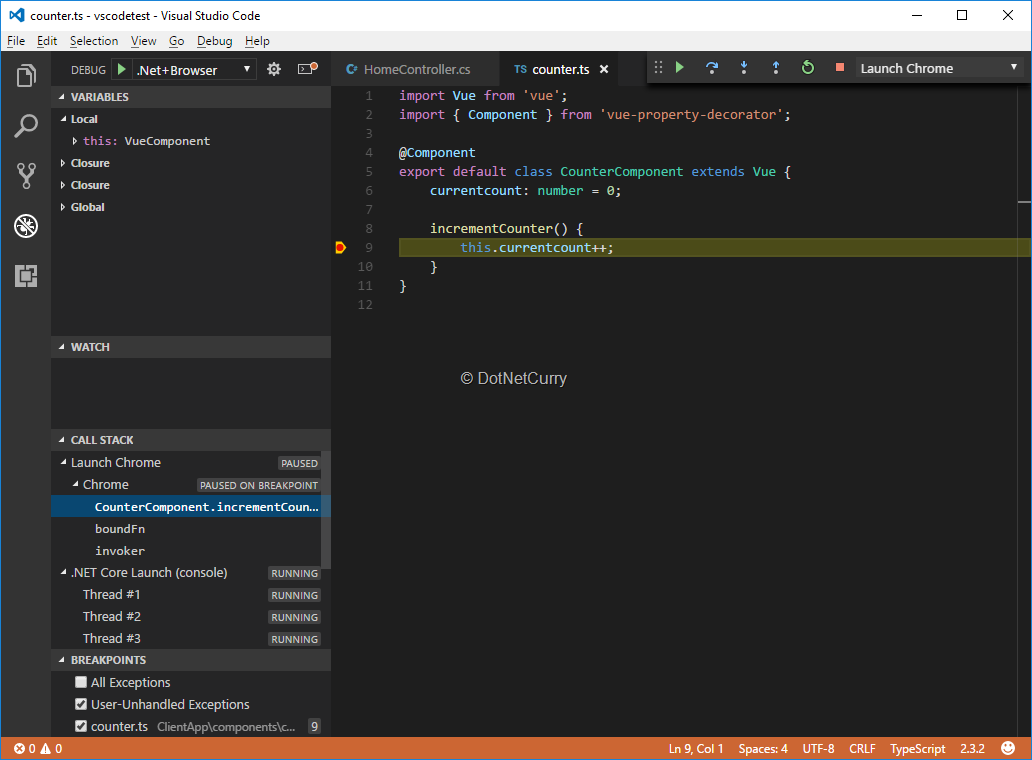Collapse the BREAKPOINTS section

62,660
